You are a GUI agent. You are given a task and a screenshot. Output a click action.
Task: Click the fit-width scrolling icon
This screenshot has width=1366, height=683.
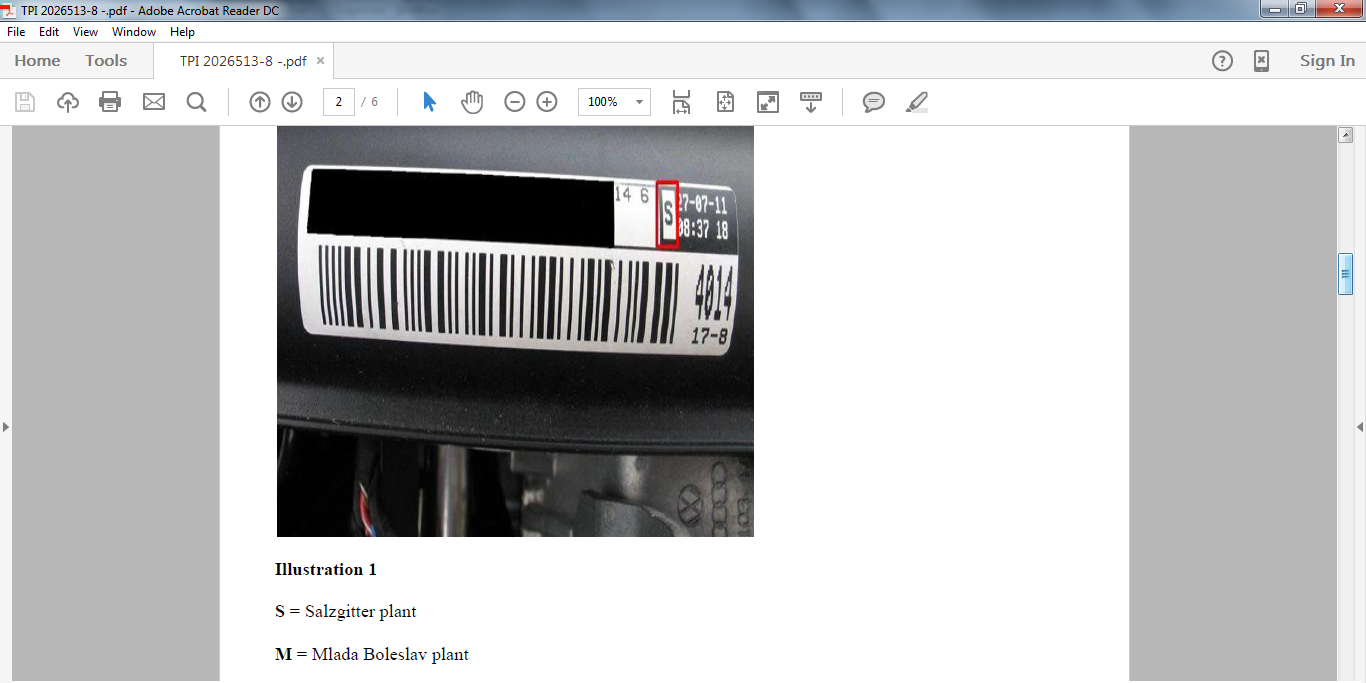pos(681,102)
